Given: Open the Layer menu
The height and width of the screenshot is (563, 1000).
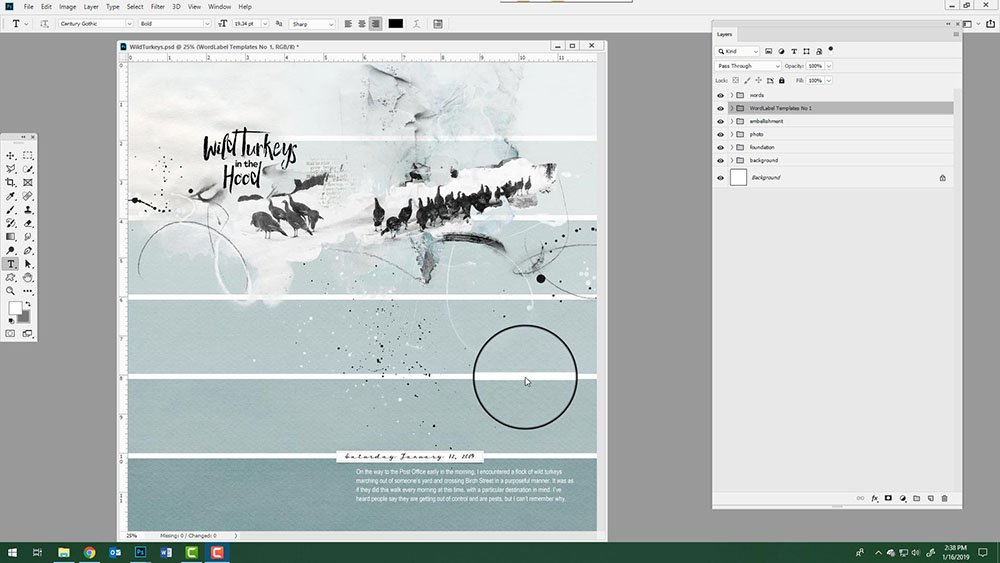Looking at the screenshot, I should pyautogui.click(x=91, y=6).
